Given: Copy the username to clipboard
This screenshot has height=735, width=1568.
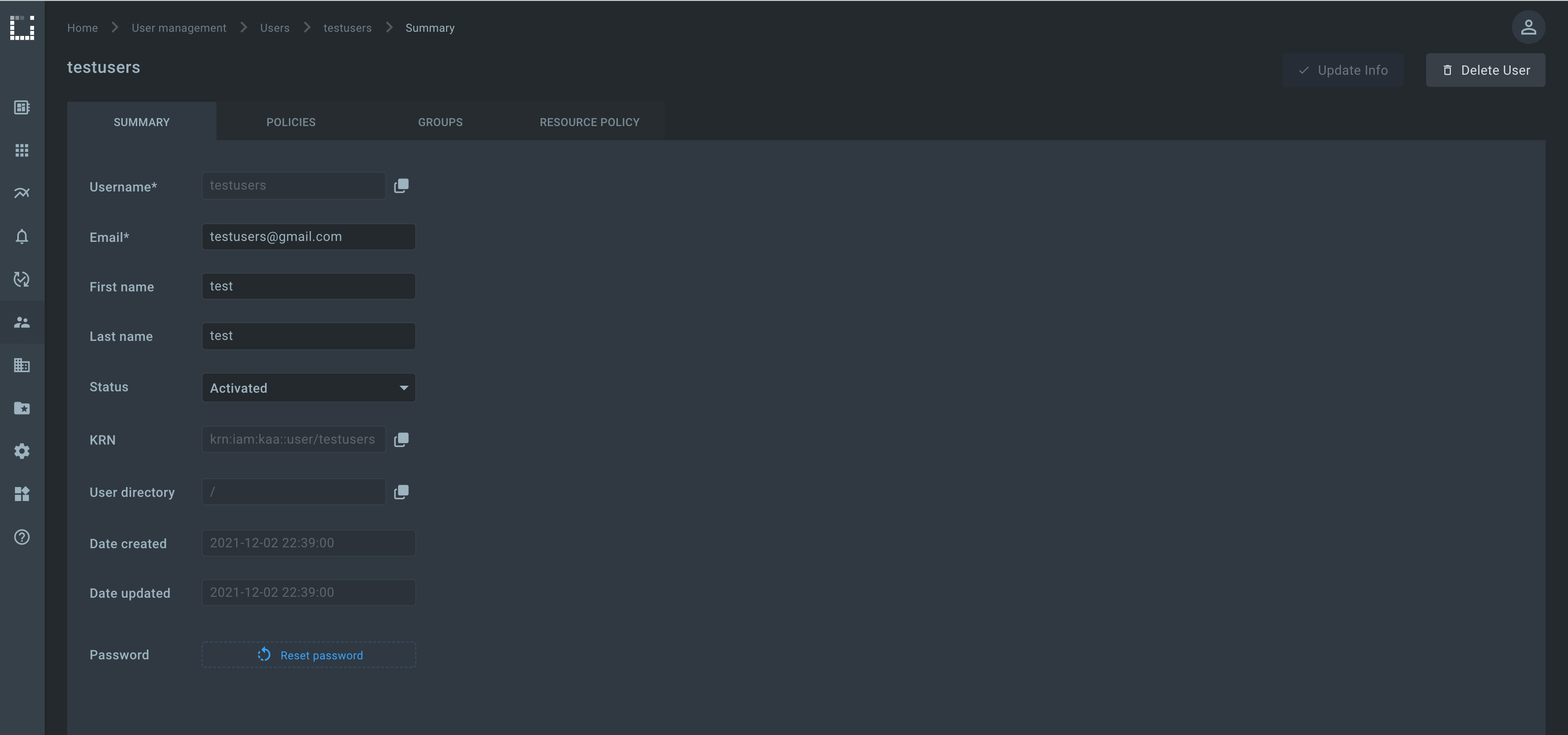Looking at the screenshot, I should (401, 185).
